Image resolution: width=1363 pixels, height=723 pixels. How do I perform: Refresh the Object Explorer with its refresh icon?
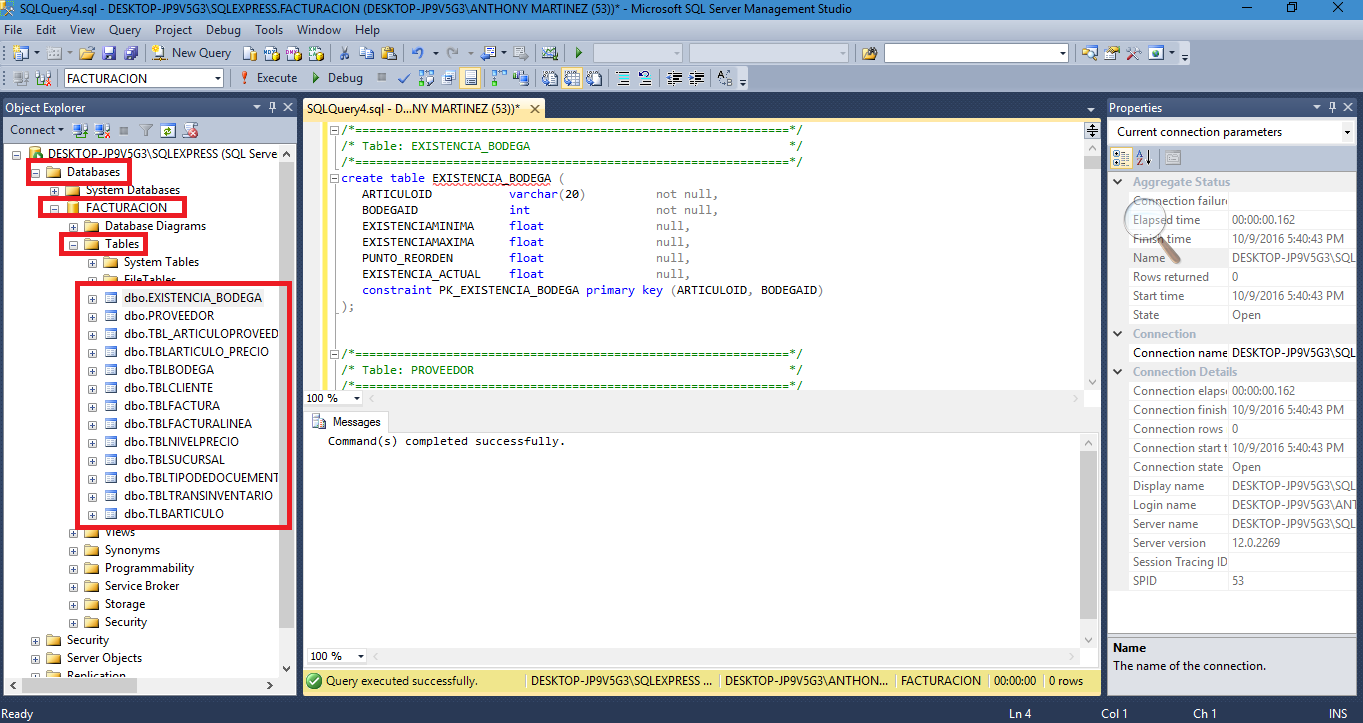pos(167,130)
